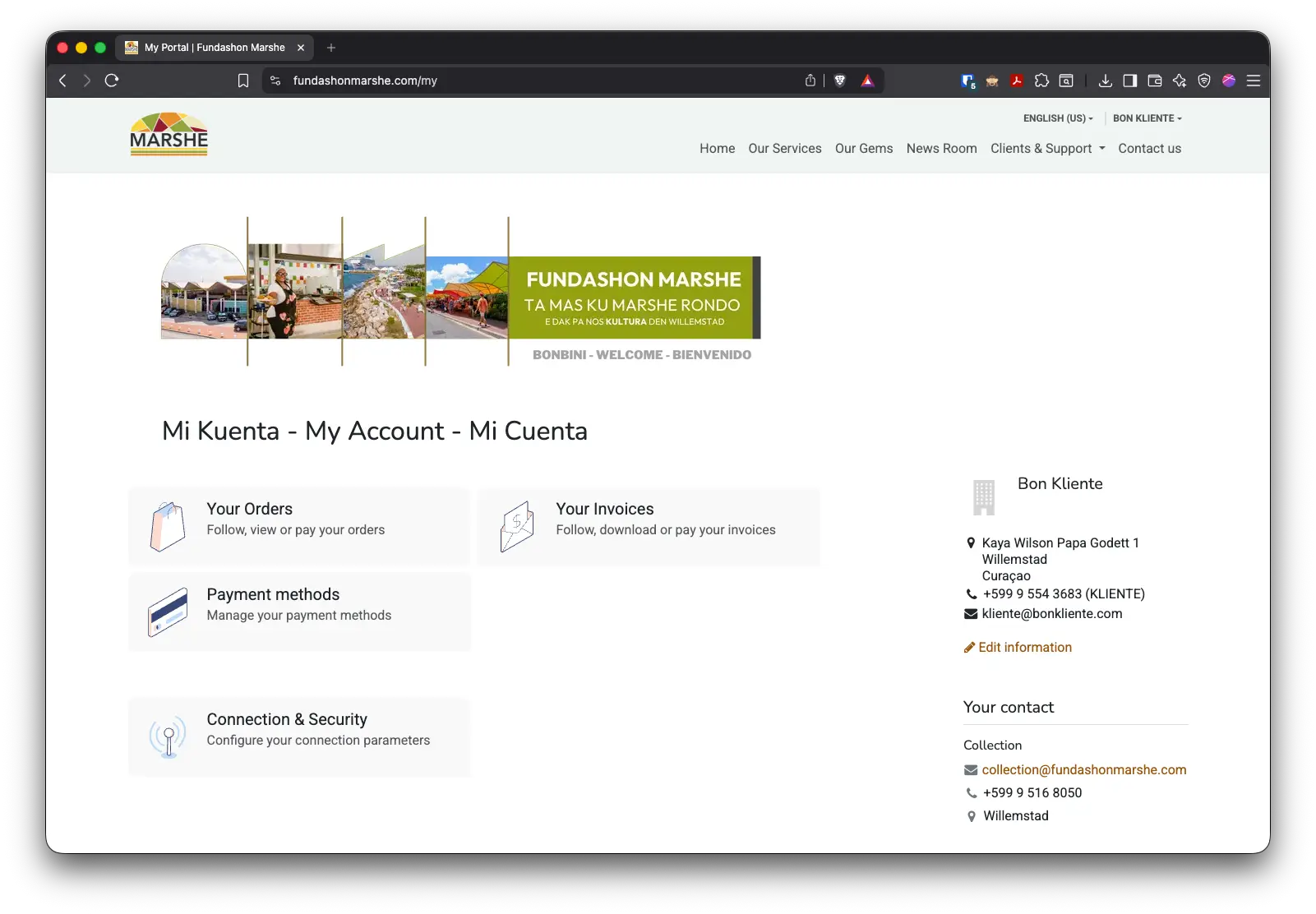1316x914 pixels.
Task: Open the Extensions puzzle menu
Action: pos(1041,81)
